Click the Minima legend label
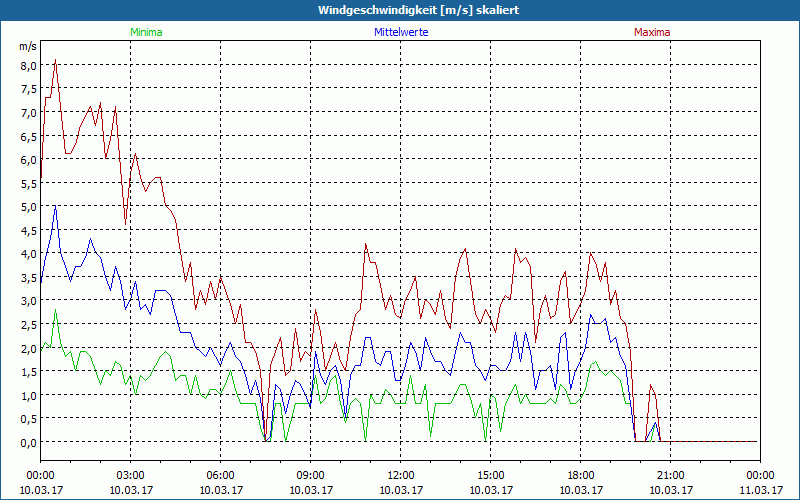This screenshot has width=800, height=500. 146,32
